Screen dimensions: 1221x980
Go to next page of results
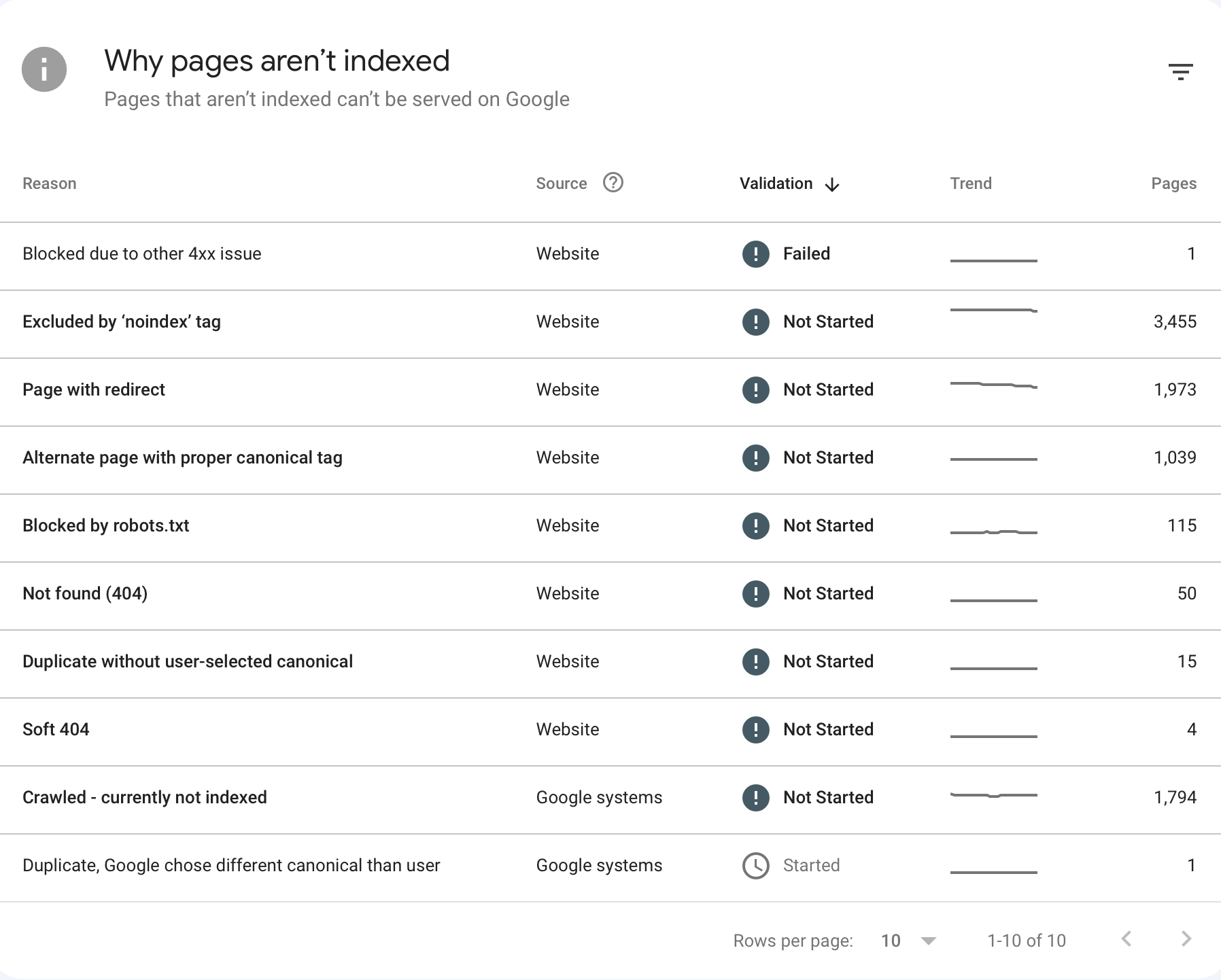pos(1186,939)
